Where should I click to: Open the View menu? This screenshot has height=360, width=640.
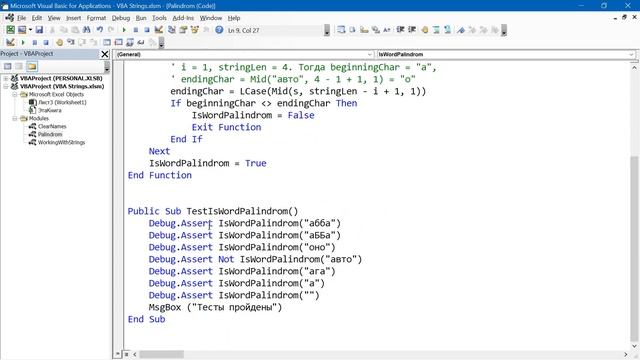click(x=54, y=18)
